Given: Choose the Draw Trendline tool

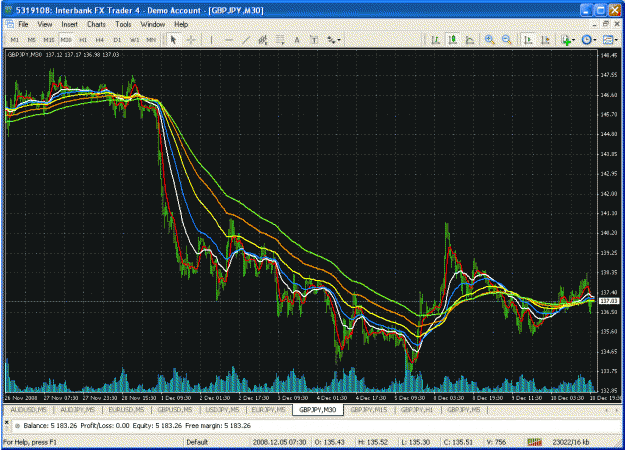Looking at the screenshot, I should [246, 39].
